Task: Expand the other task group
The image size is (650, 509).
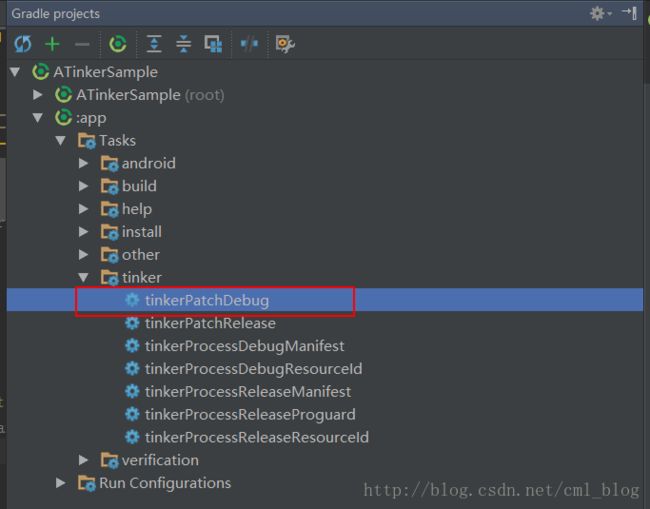Action: tap(83, 254)
